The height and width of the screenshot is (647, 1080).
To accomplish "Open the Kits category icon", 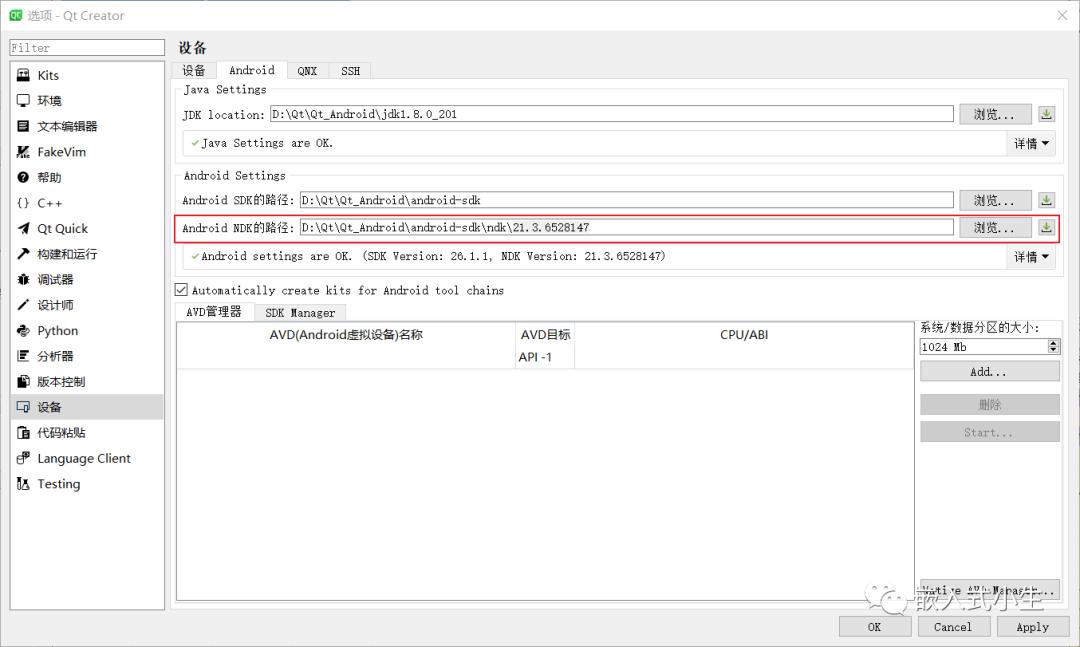I will pos(23,75).
